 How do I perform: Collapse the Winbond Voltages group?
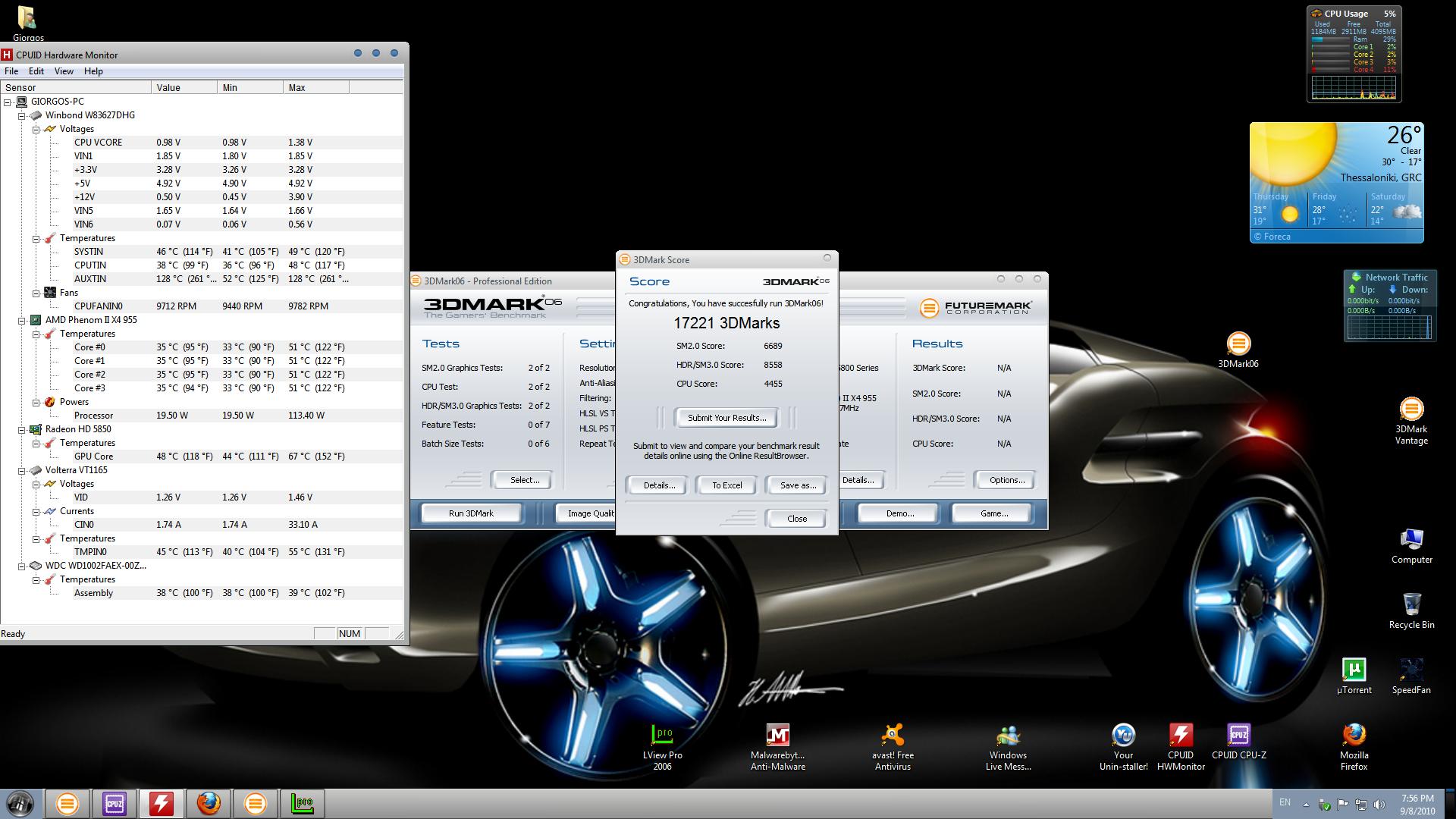coord(36,129)
